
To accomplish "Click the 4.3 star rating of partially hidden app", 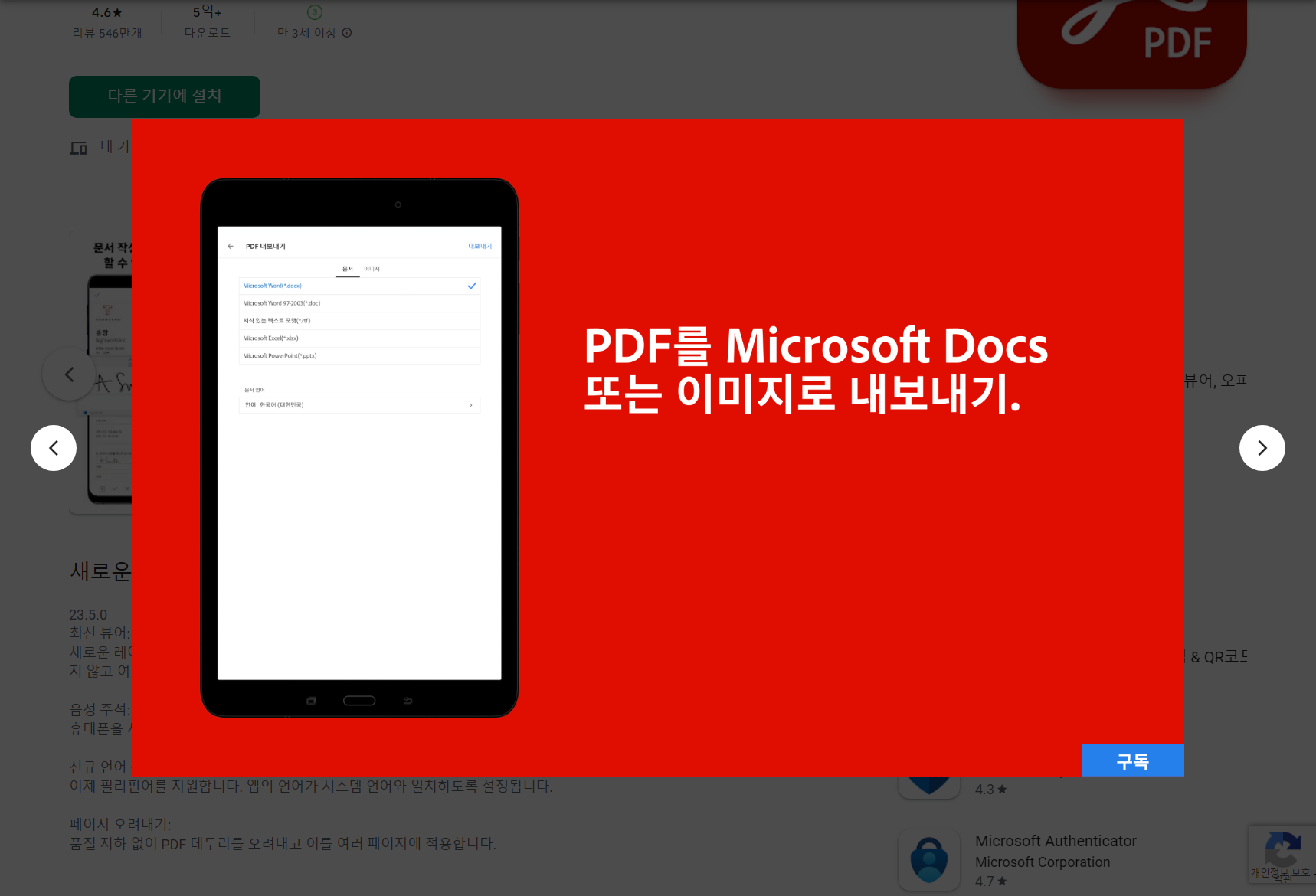I will [990, 790].
